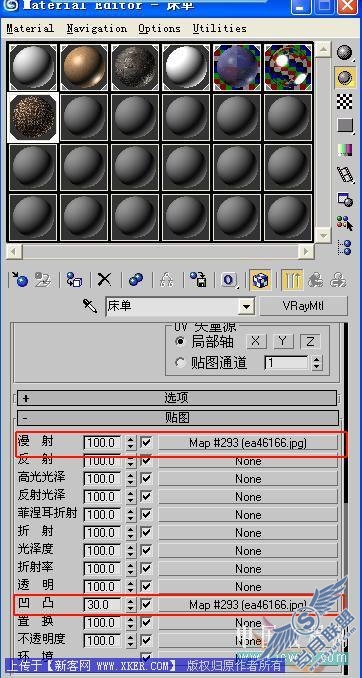Click the Get Material toolbar icon
The width and height of the screenshot is (362, 678).
click(20, 280)
